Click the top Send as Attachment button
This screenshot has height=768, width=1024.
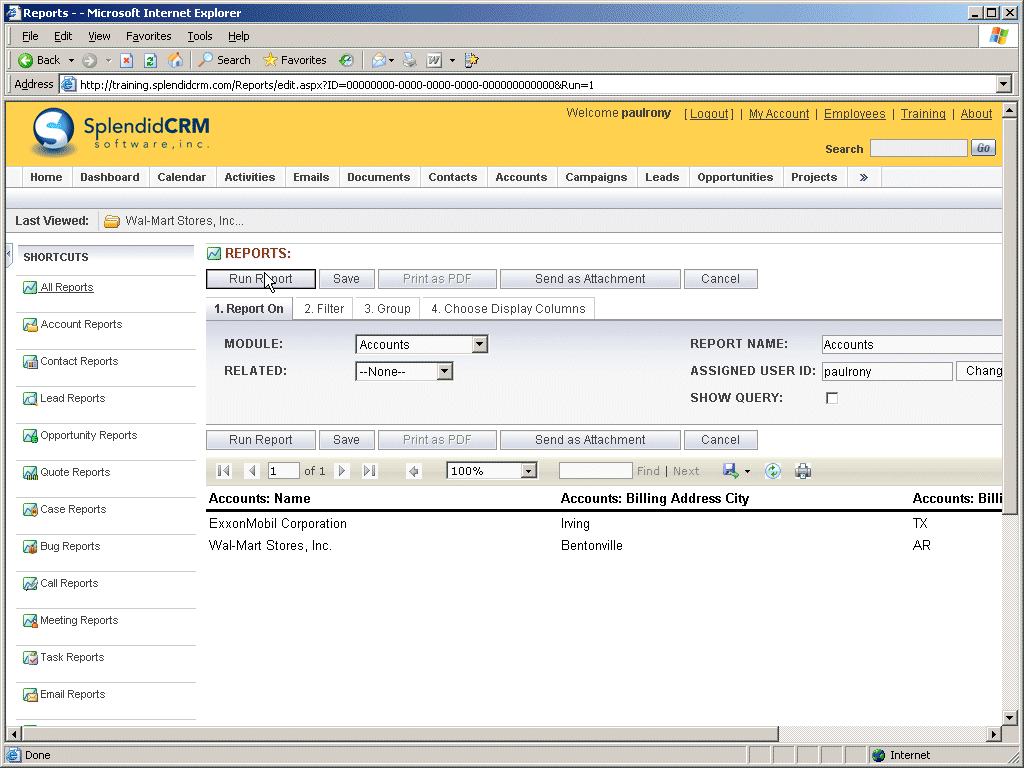(x=590, y=279)
